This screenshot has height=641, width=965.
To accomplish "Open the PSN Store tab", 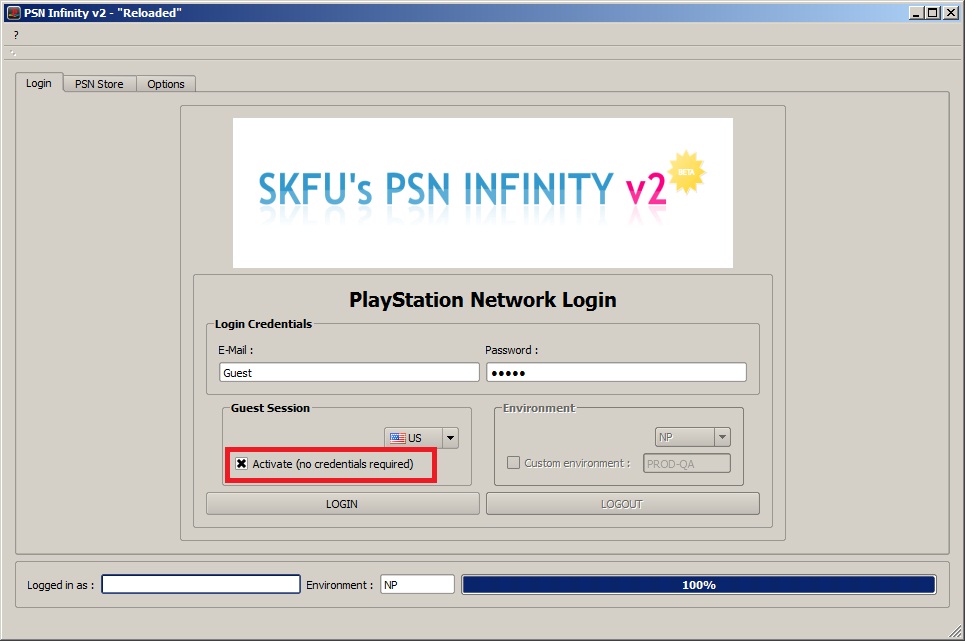I will click(x=99, y=84).
